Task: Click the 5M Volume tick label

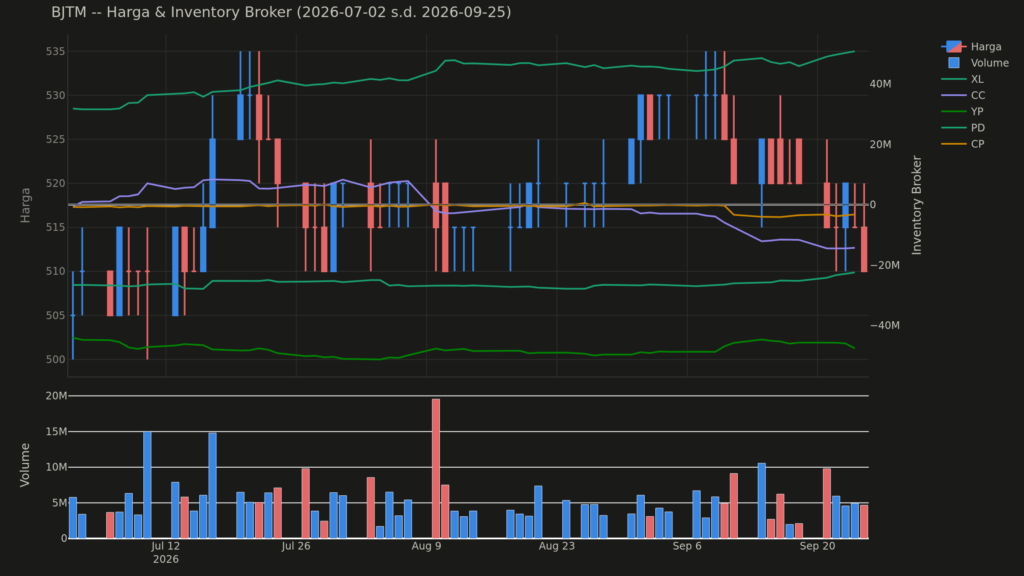Action: click(x=59, y=503)
